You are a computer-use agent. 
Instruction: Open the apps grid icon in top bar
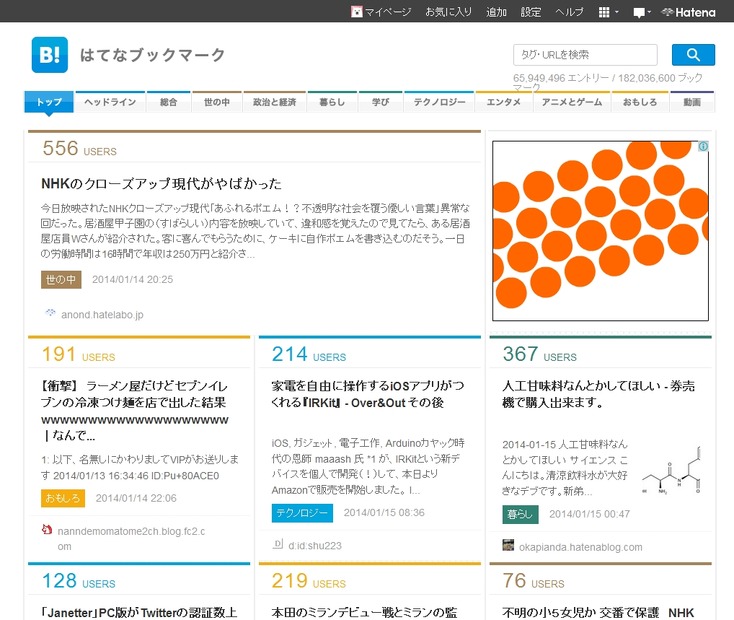point(604,12)
